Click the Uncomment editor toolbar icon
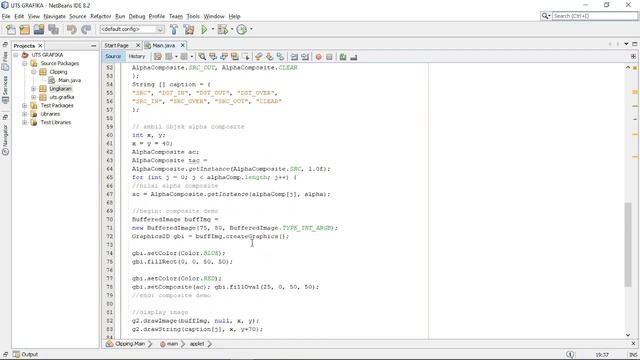The image size is (640, 360). 353,57
